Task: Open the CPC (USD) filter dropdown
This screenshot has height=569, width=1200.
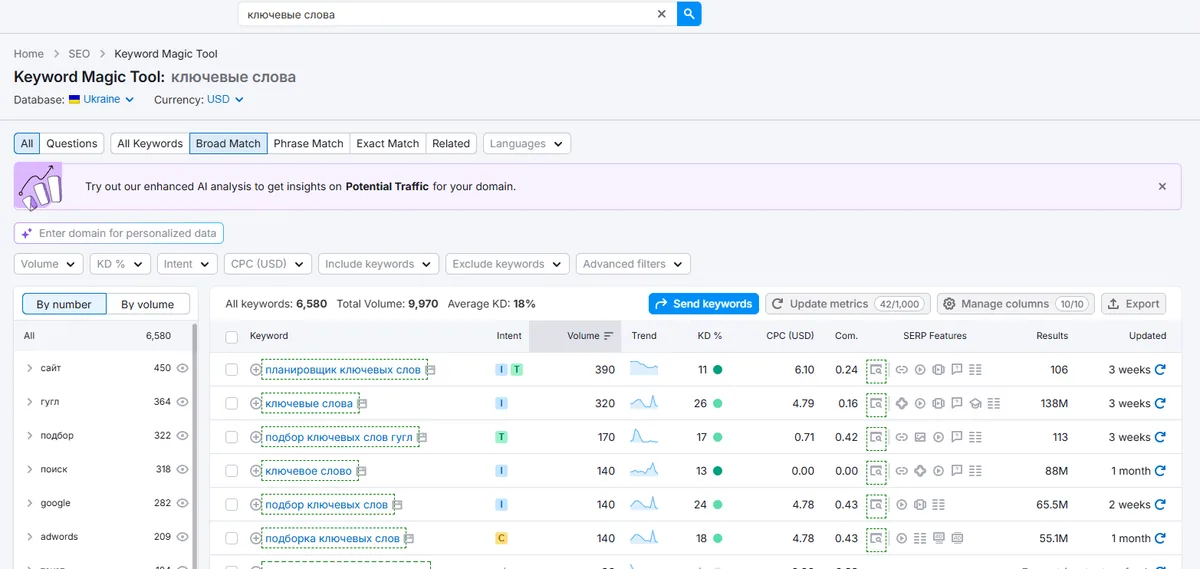Action: coord(267,264)
